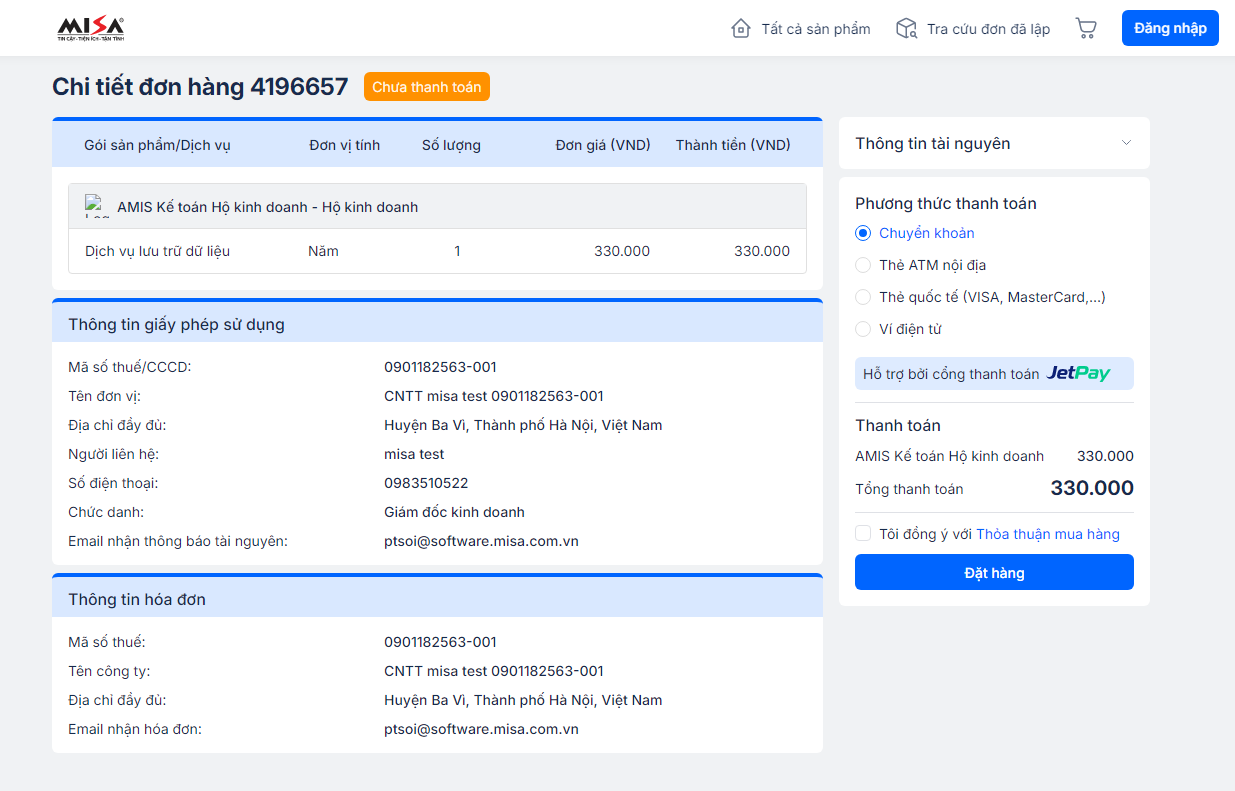Select Ví điện tử payment option
Screen dimensions: 1235x791
863,329
